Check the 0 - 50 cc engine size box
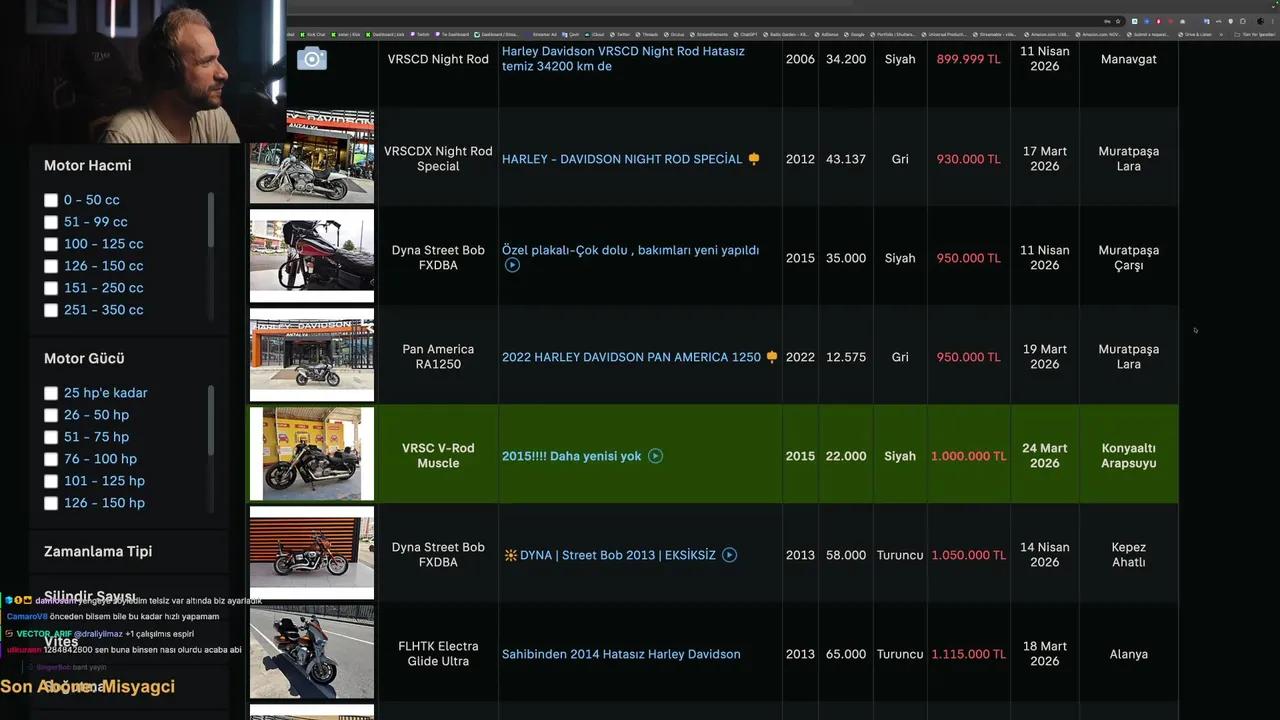 point(51,200)
